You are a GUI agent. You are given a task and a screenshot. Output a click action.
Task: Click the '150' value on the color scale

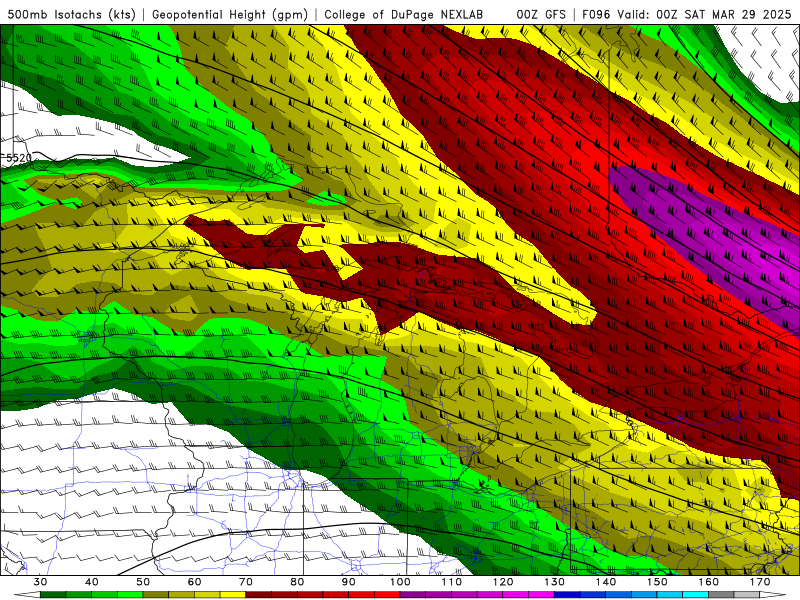tap(657, 582)
